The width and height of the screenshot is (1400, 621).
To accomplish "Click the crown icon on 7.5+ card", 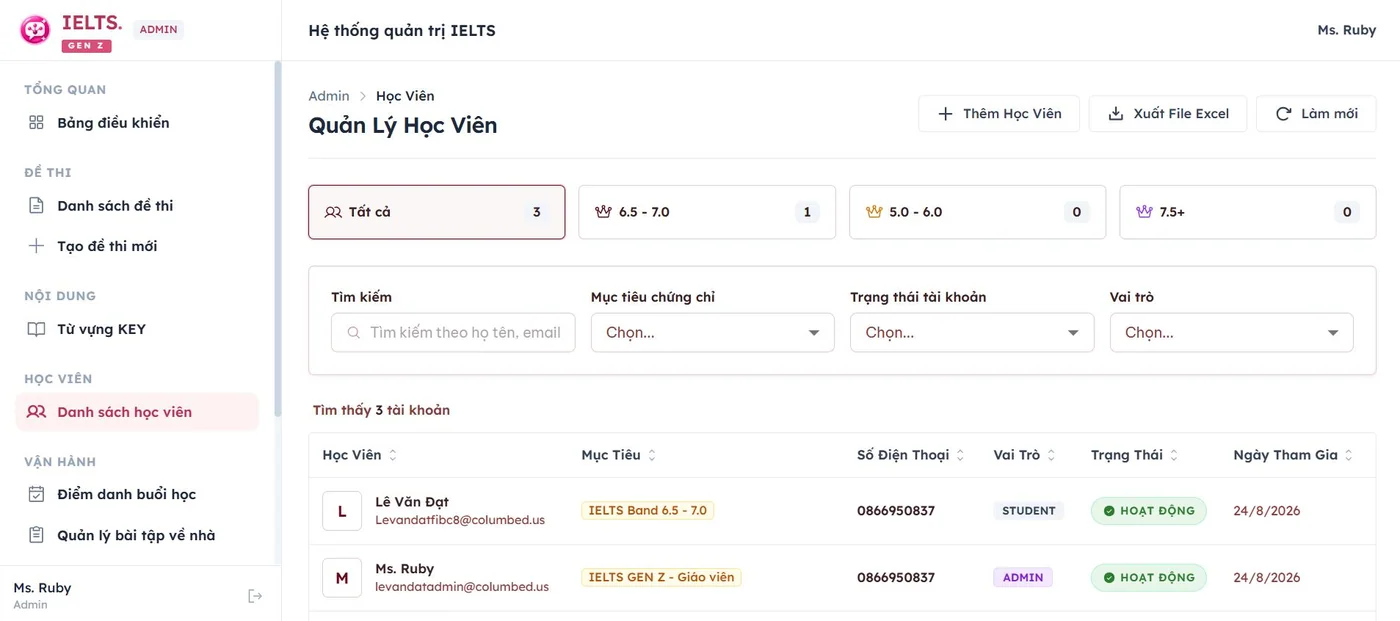I will pyautogui.click(x=1144, y=212).
